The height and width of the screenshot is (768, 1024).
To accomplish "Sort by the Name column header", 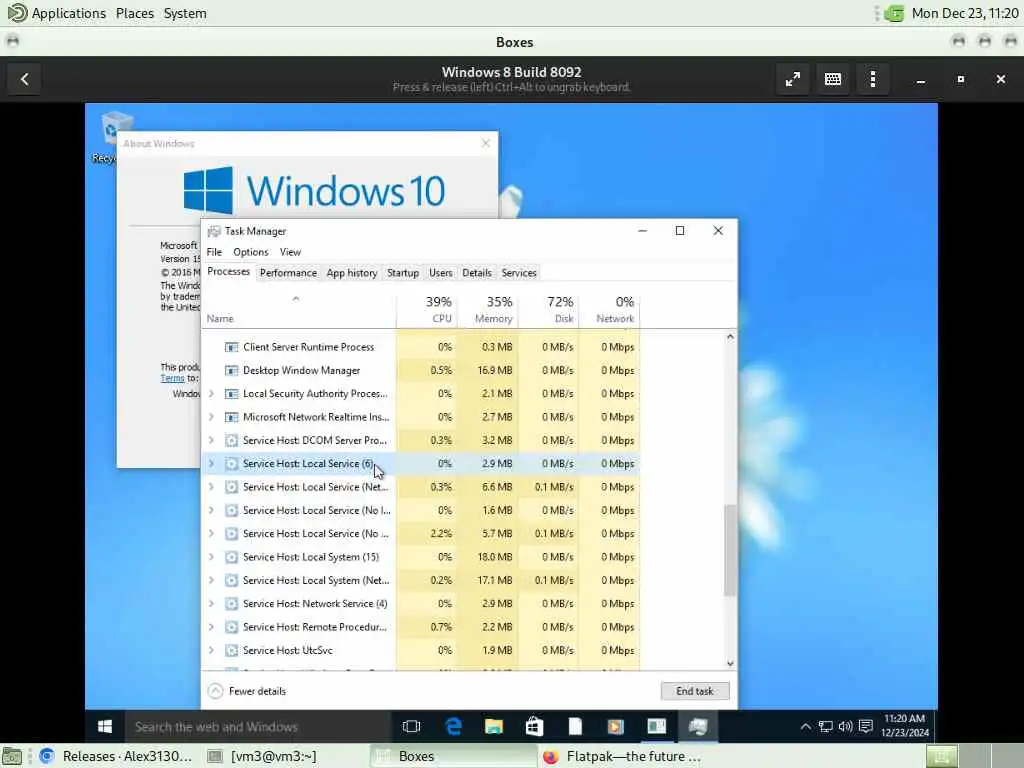I will 298,310.
